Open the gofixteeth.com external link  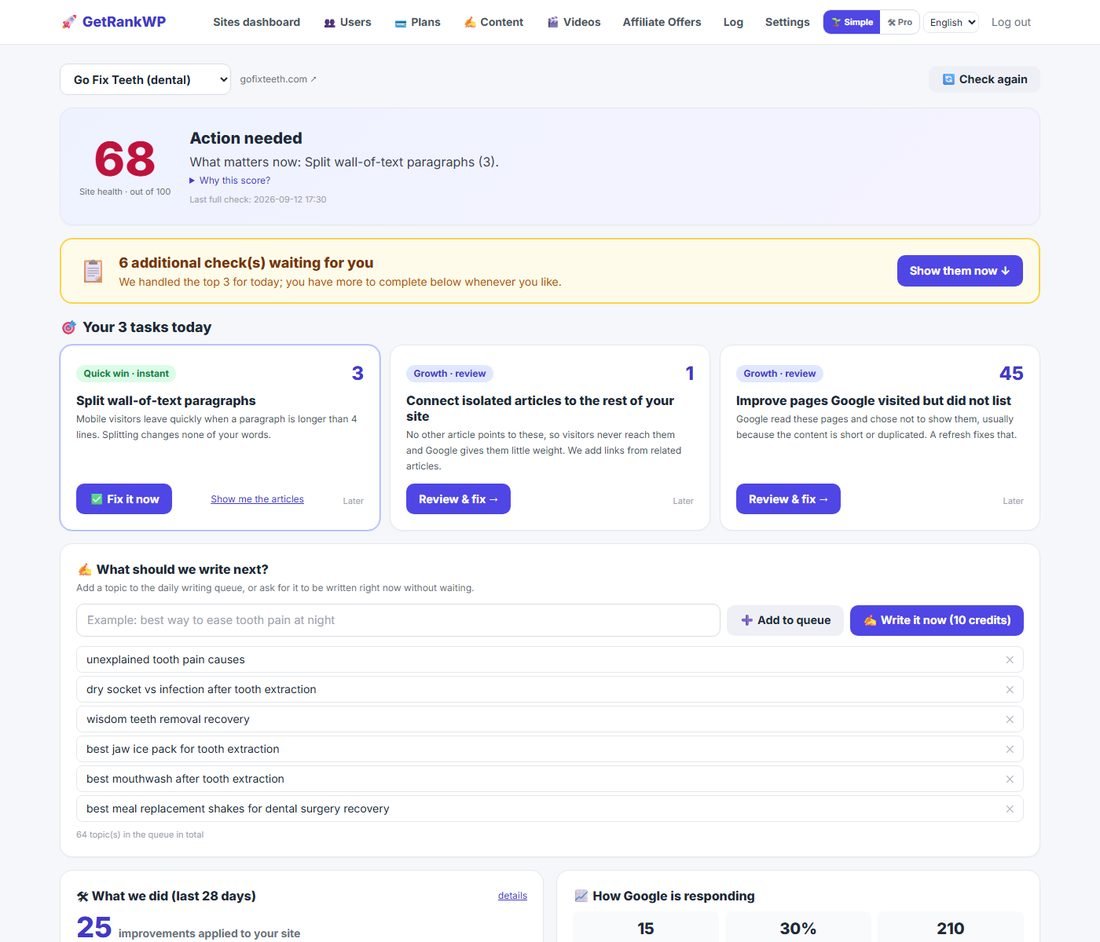pyautogui.click(x=278, y=79)
